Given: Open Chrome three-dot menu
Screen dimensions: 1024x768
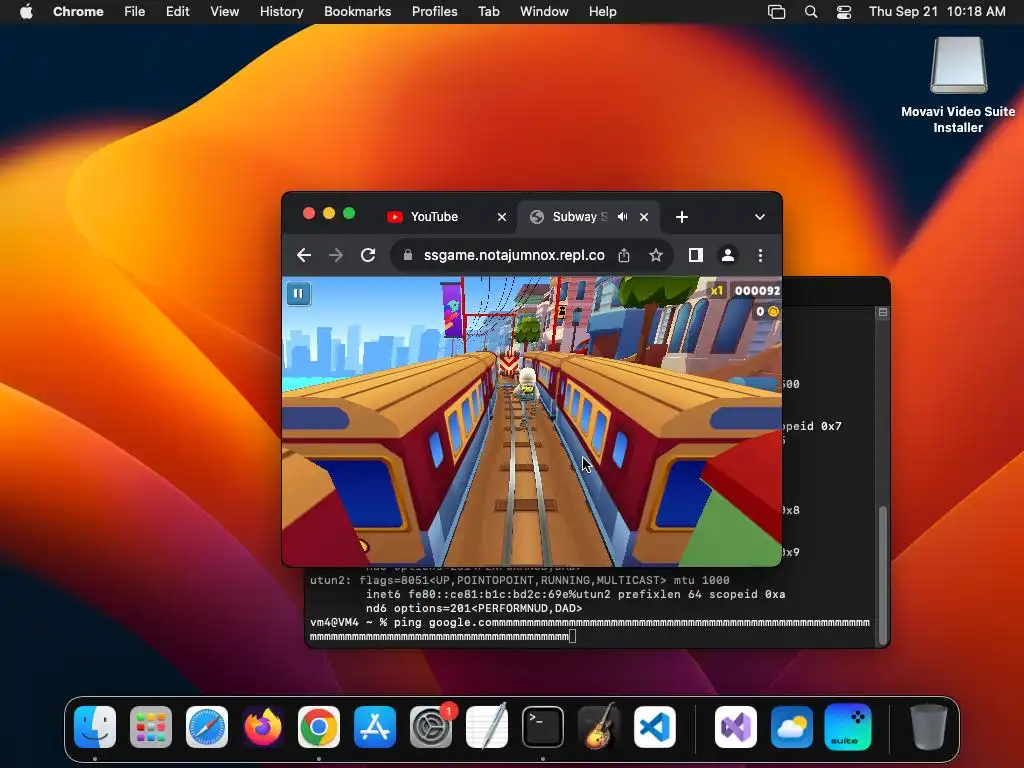Looking at the screenshot, I should (760, 255).
